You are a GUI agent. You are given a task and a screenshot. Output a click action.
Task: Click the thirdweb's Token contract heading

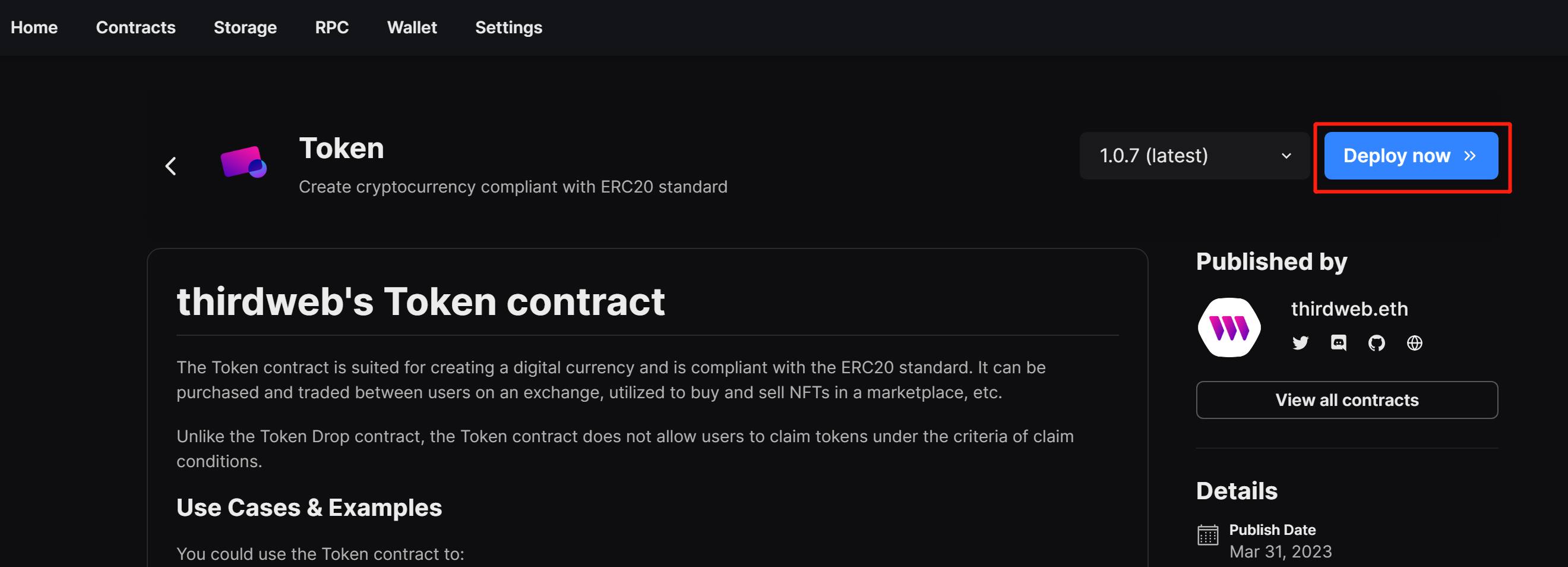pos(421,301)
